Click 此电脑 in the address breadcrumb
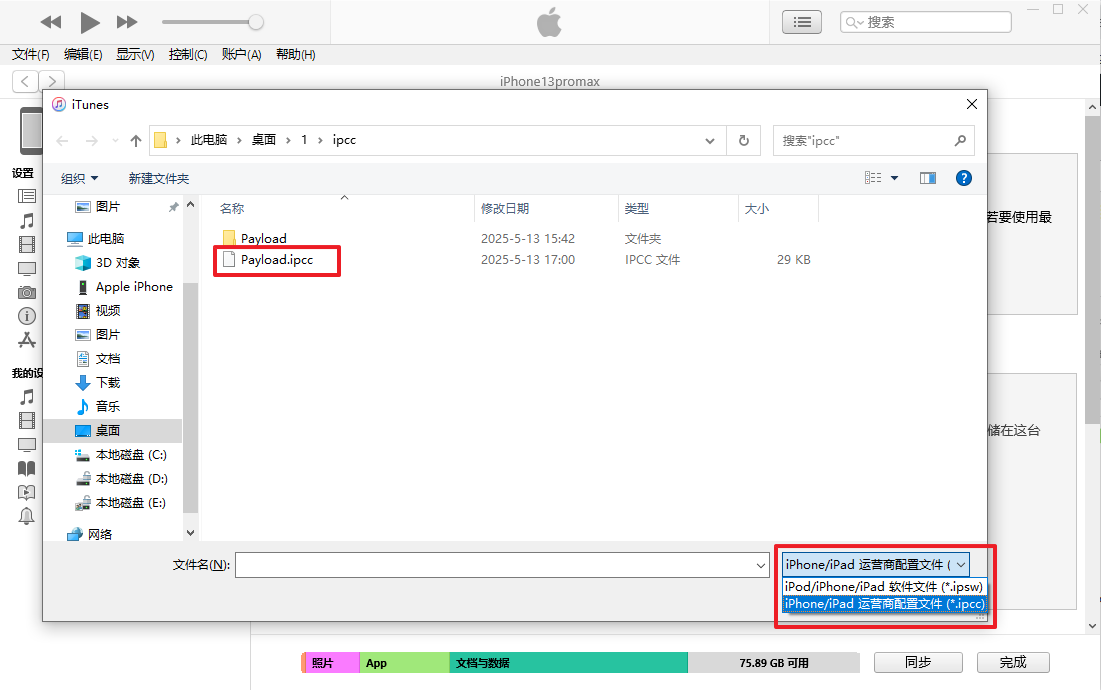The width and height of the screenshot is (1101, 690). pos(209,140)
